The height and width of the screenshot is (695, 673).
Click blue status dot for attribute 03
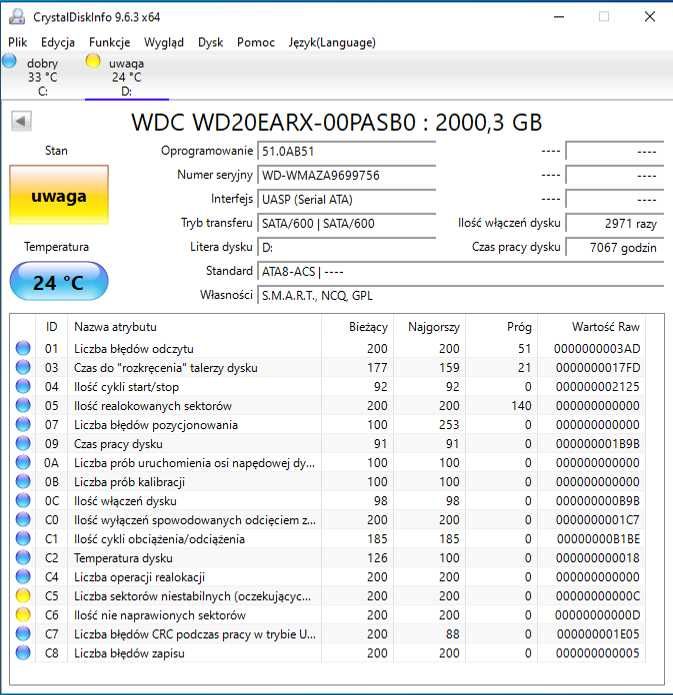[x=23, y=367]
